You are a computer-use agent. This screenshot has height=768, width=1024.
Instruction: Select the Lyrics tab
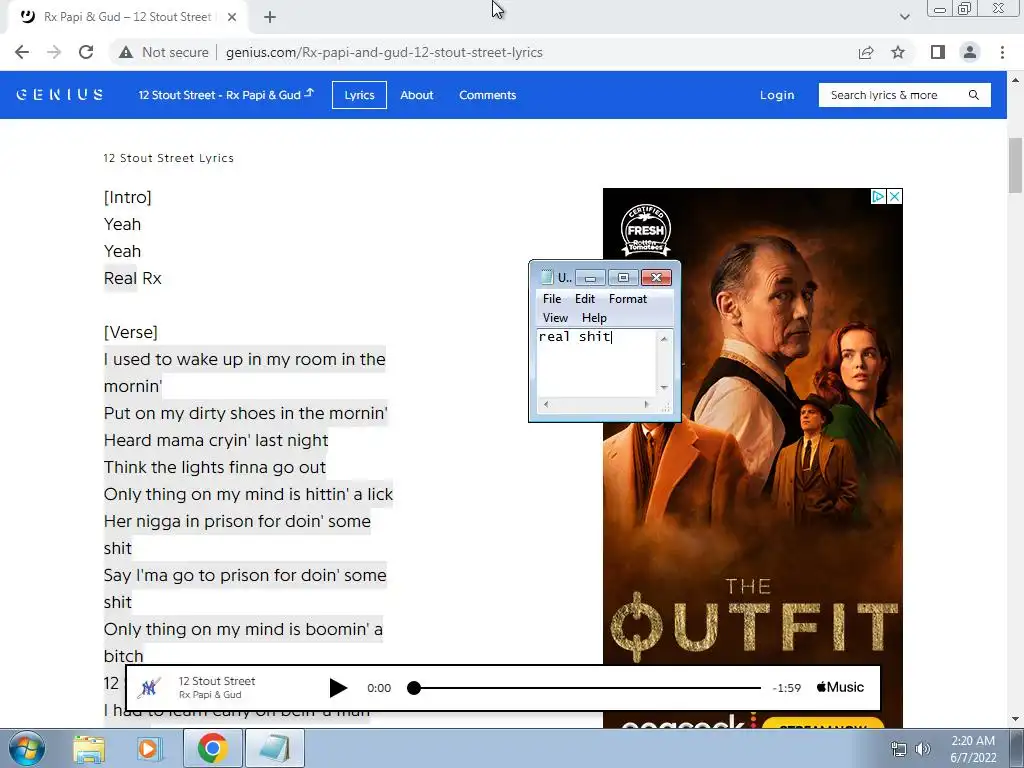click(359, 95)
